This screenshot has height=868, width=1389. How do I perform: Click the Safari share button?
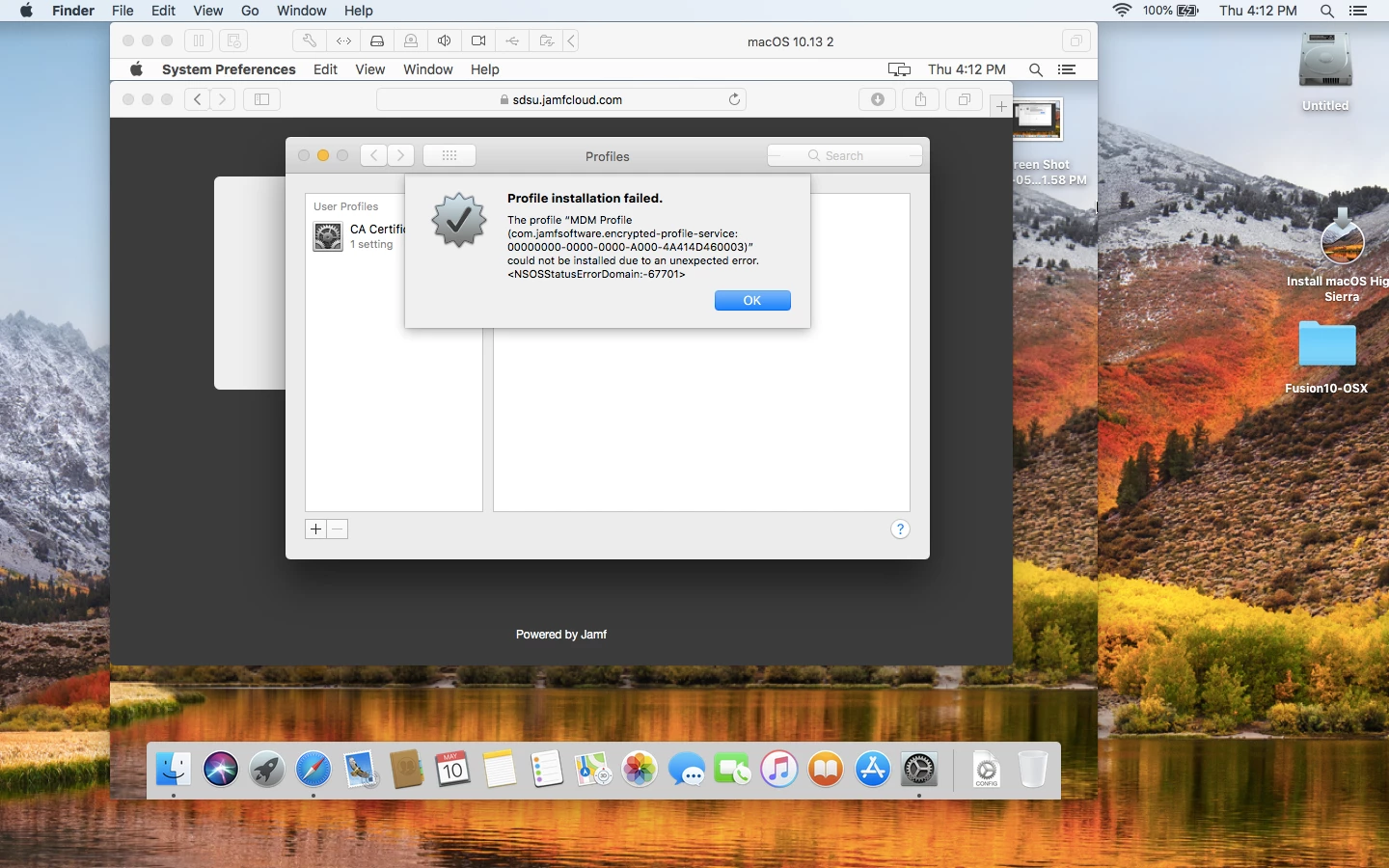pos(921,99)
